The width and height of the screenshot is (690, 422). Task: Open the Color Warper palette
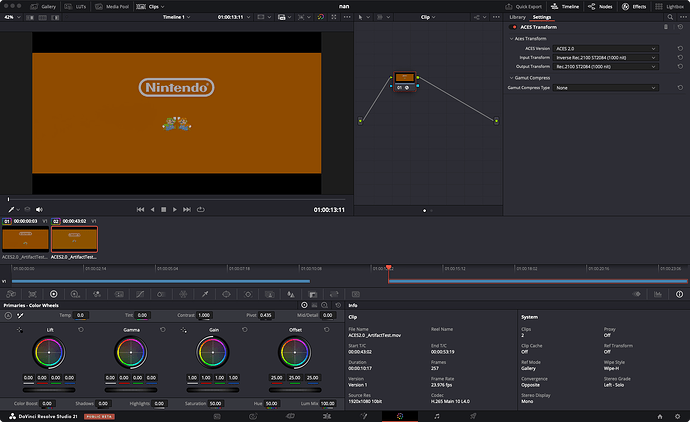(x=184, y=294)
